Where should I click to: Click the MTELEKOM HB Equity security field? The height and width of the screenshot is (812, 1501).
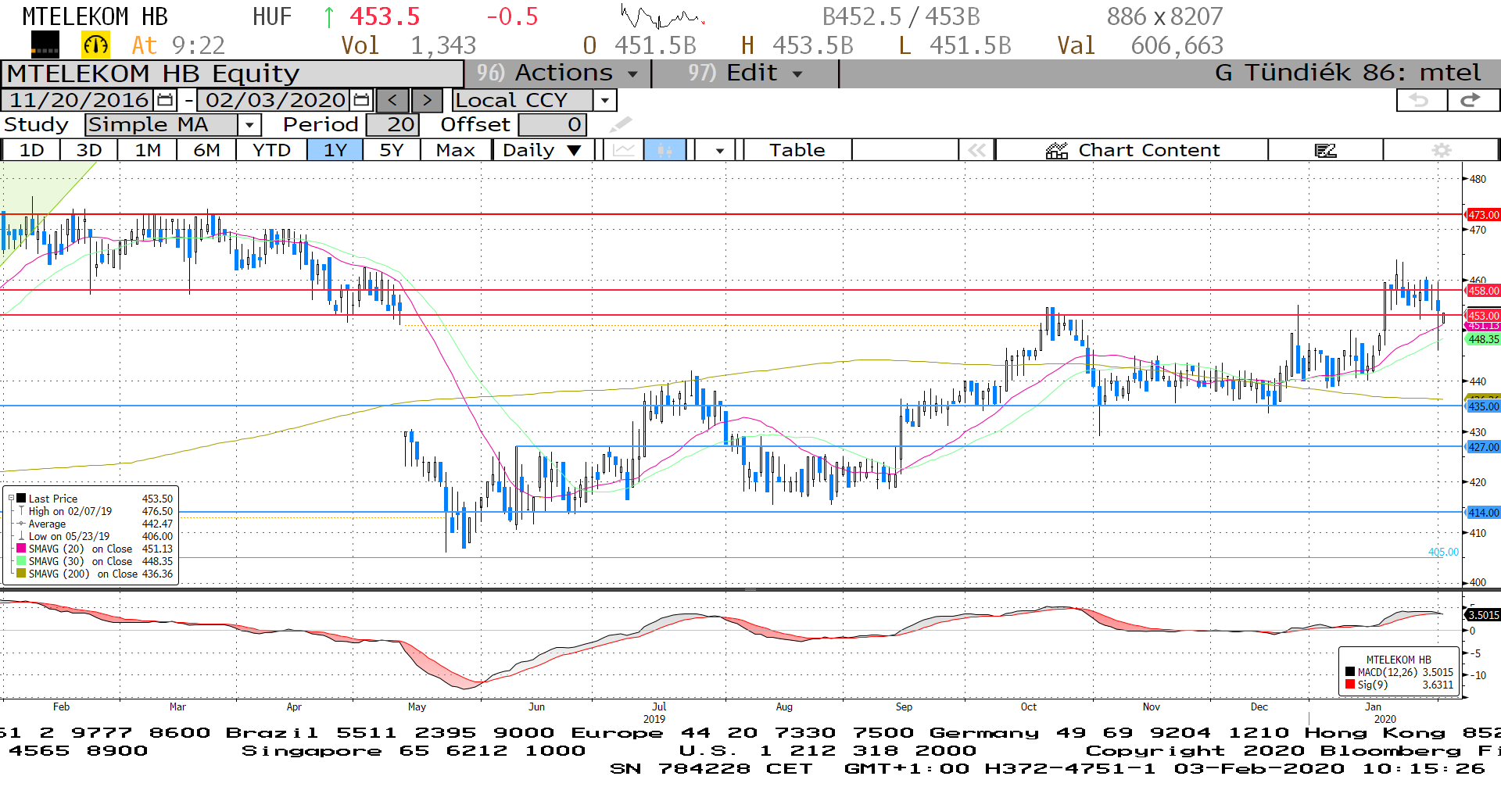coord(233,73)
